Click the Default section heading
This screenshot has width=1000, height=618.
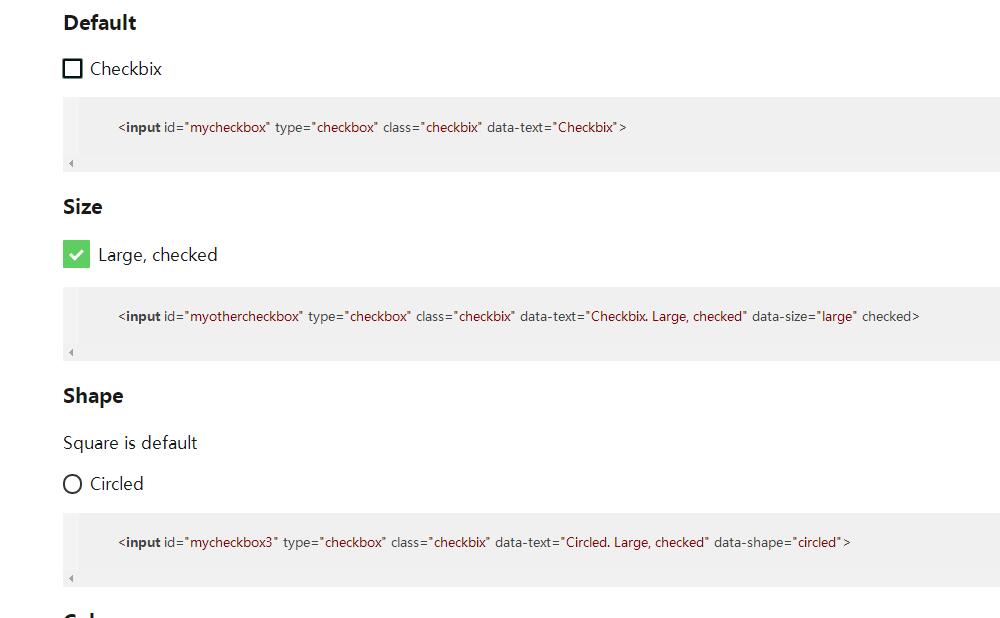tap(100, 23)
